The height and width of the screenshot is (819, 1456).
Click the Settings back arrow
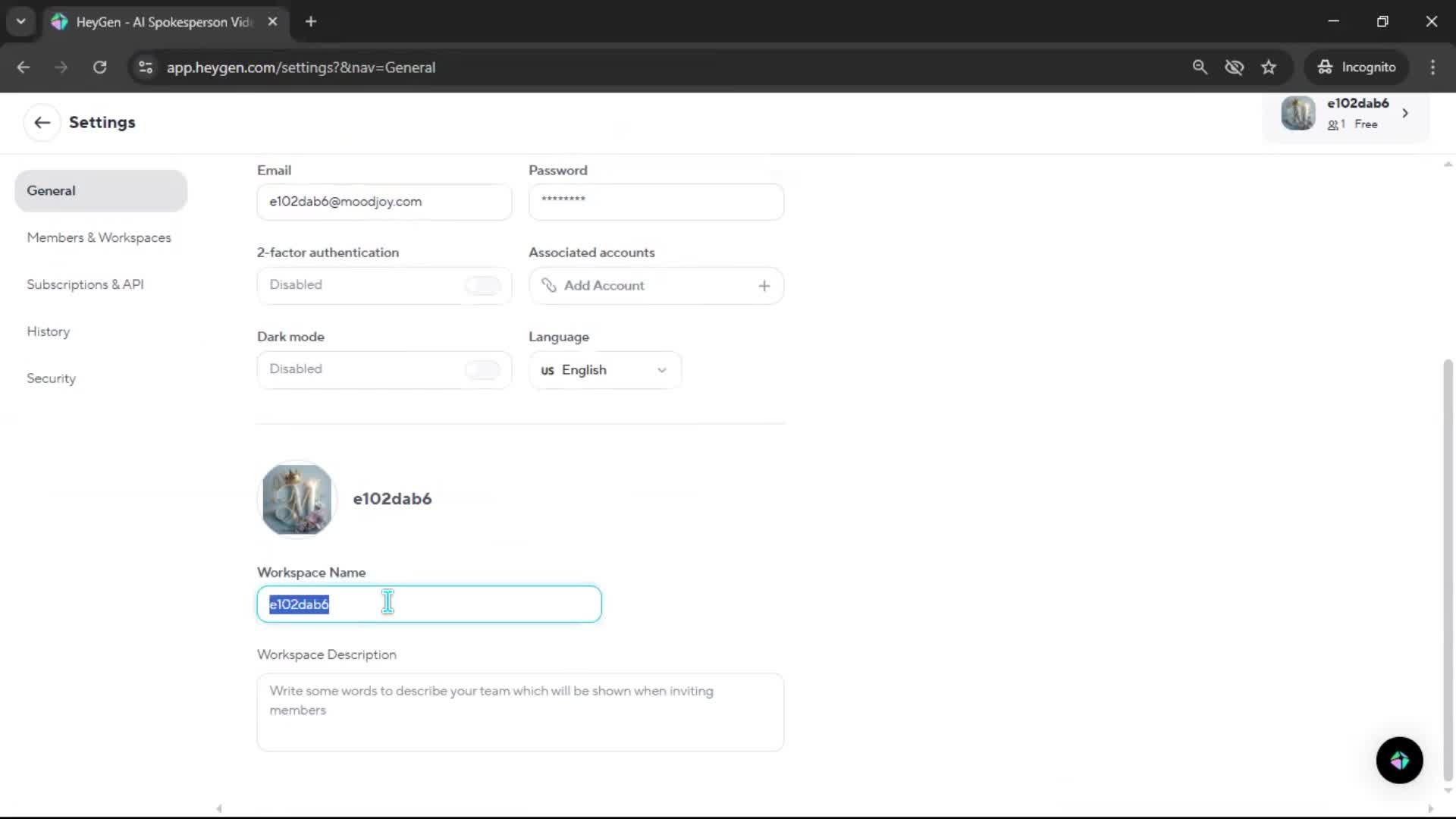click(42, 122)
